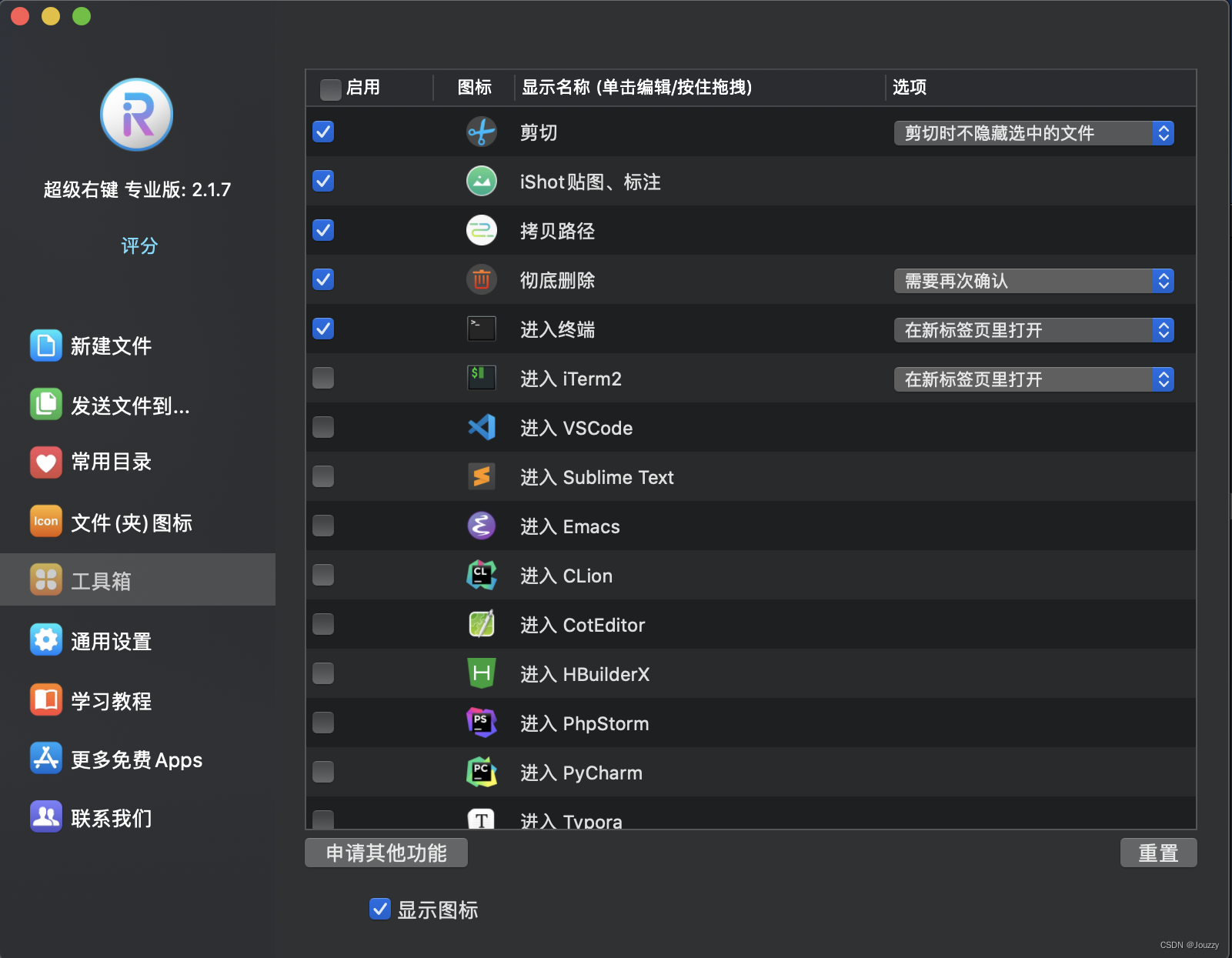Viewport: 1232px width, 958px height.
Task: Click the VSCode icon
Action: (482, 427)
